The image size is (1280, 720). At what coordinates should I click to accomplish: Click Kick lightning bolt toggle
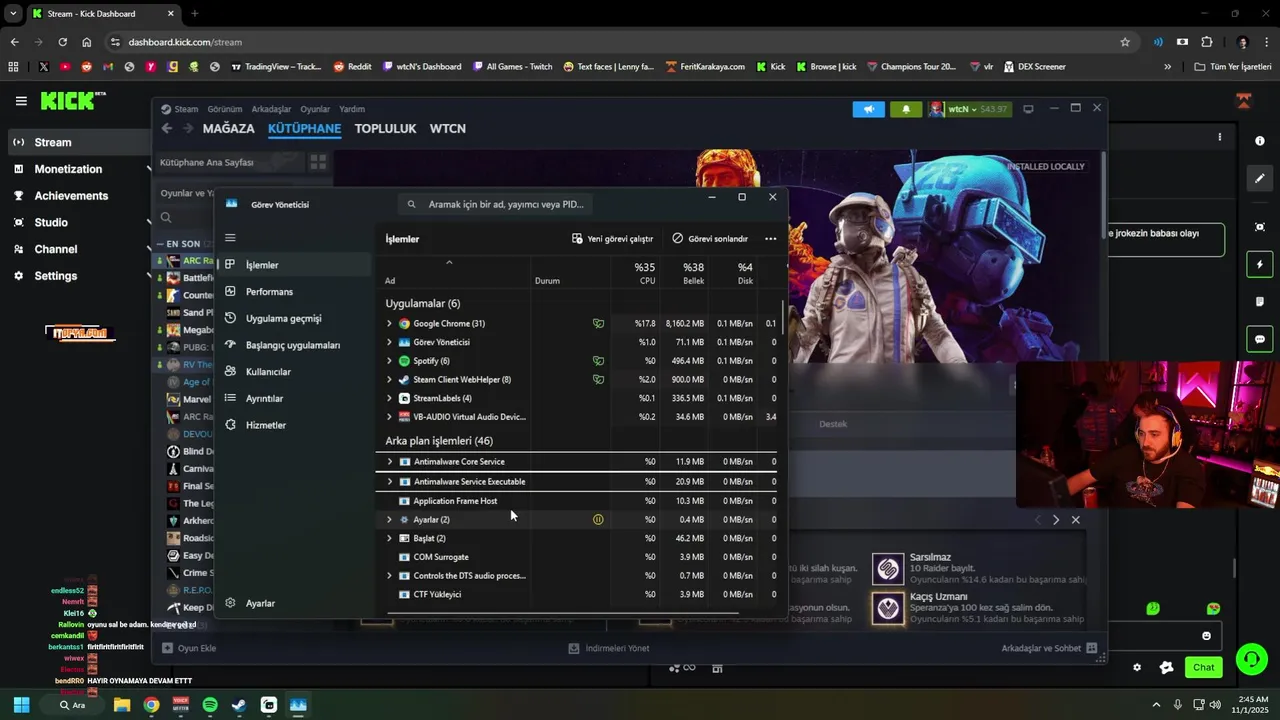click(x=1260, y=265)
